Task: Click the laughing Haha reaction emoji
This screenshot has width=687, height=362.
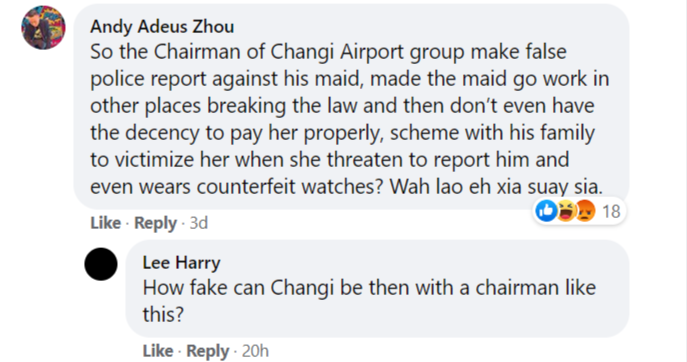Action: pos(566,211)
